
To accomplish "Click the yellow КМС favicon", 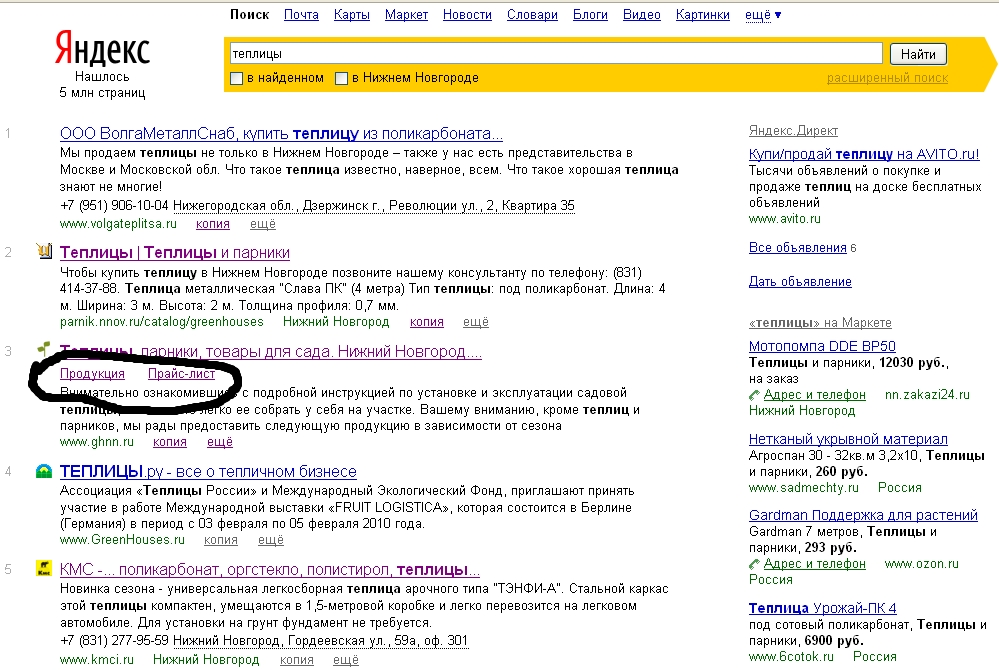I will 44,568.
